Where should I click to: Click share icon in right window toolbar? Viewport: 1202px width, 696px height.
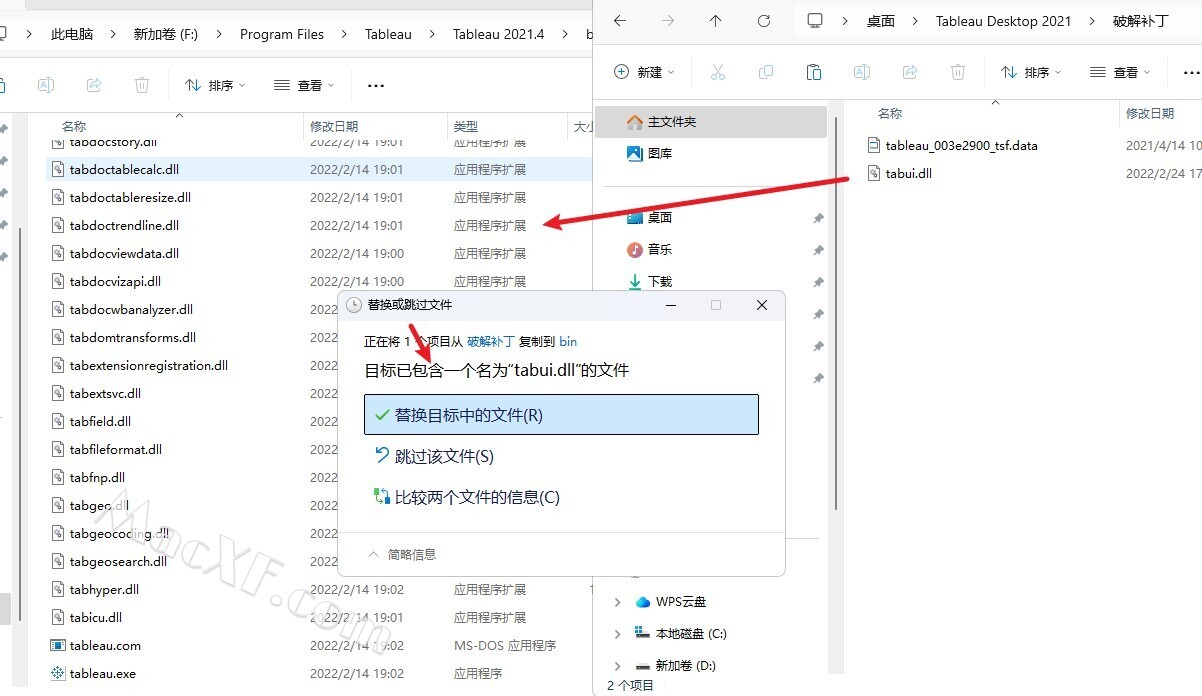pyautogui.click(x=910, y=72)
